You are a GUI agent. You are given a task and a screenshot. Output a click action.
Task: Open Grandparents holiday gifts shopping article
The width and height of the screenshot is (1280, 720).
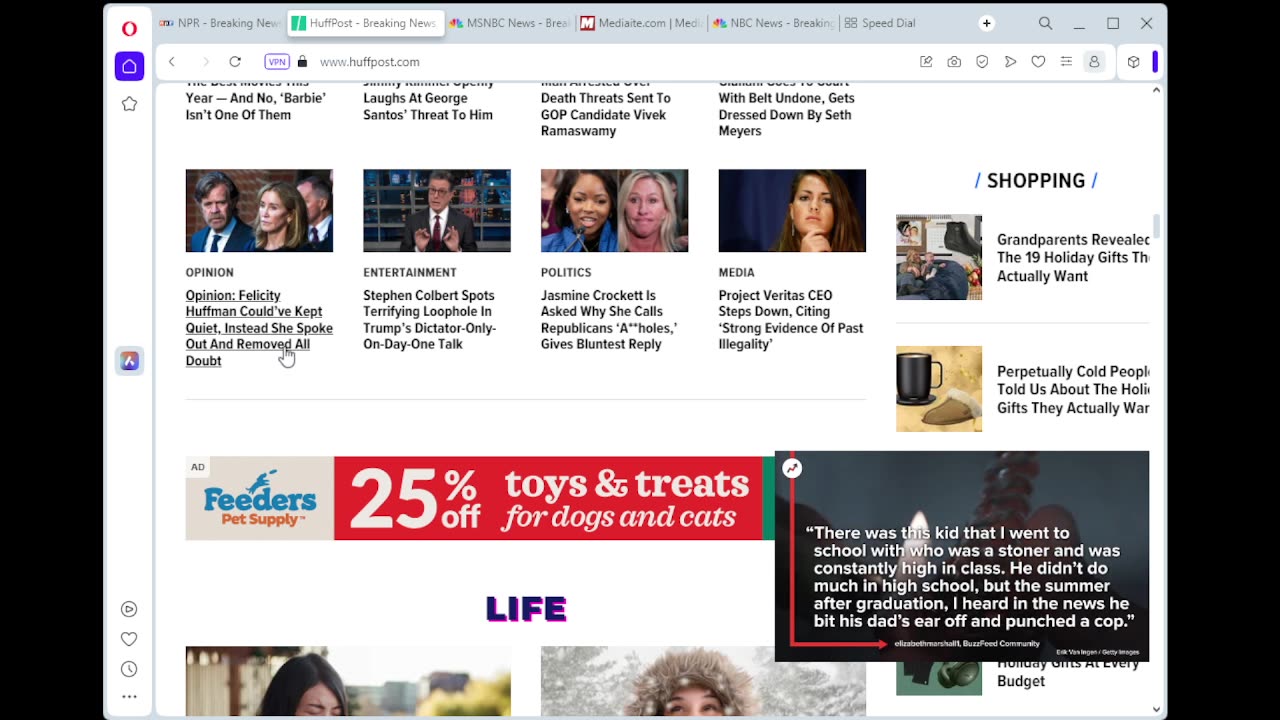click(1073, 258)
